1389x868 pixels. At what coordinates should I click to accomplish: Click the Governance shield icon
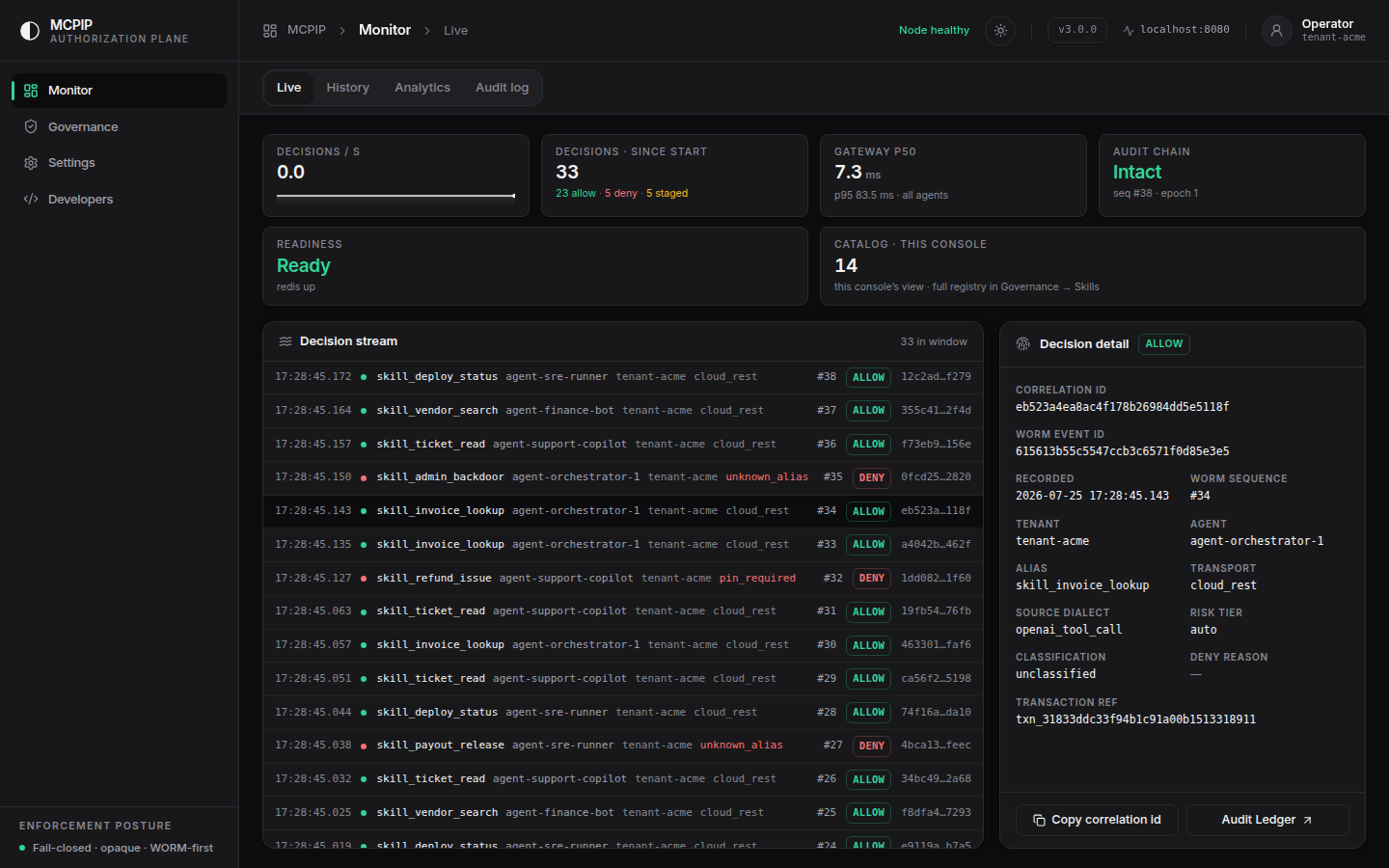31,127
